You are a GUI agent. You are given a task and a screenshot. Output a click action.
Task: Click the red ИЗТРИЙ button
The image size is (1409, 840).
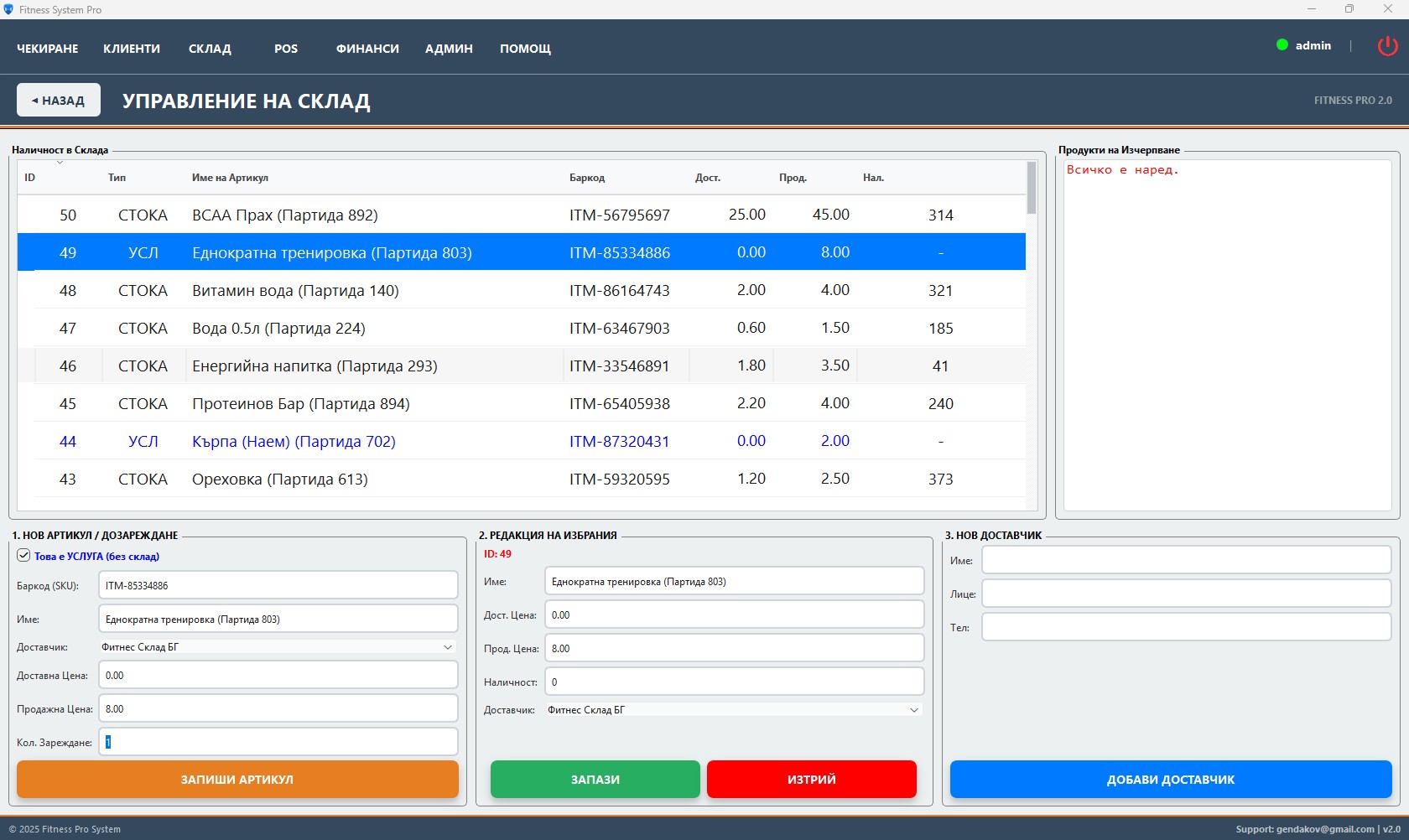[x=811, y=780]
